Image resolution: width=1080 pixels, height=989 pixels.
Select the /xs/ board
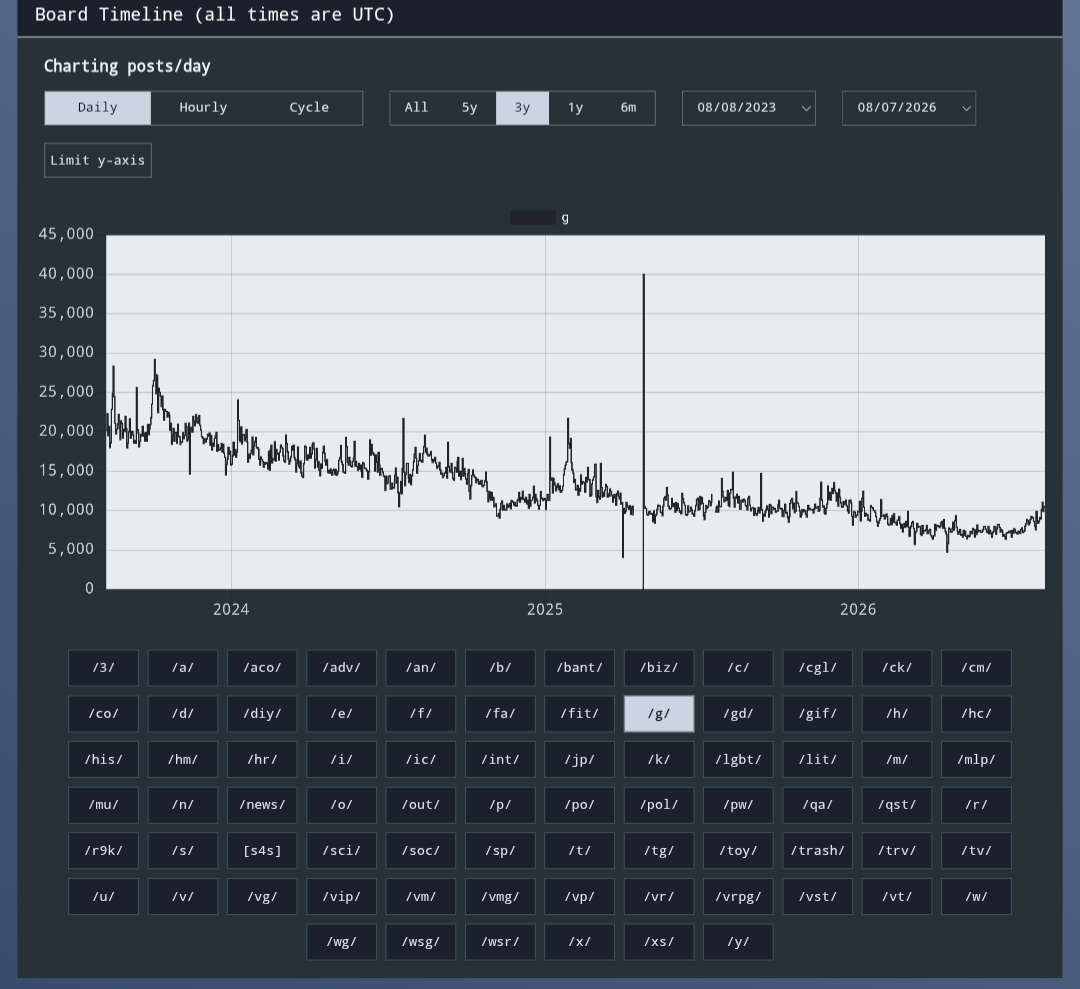coord(659,942)
